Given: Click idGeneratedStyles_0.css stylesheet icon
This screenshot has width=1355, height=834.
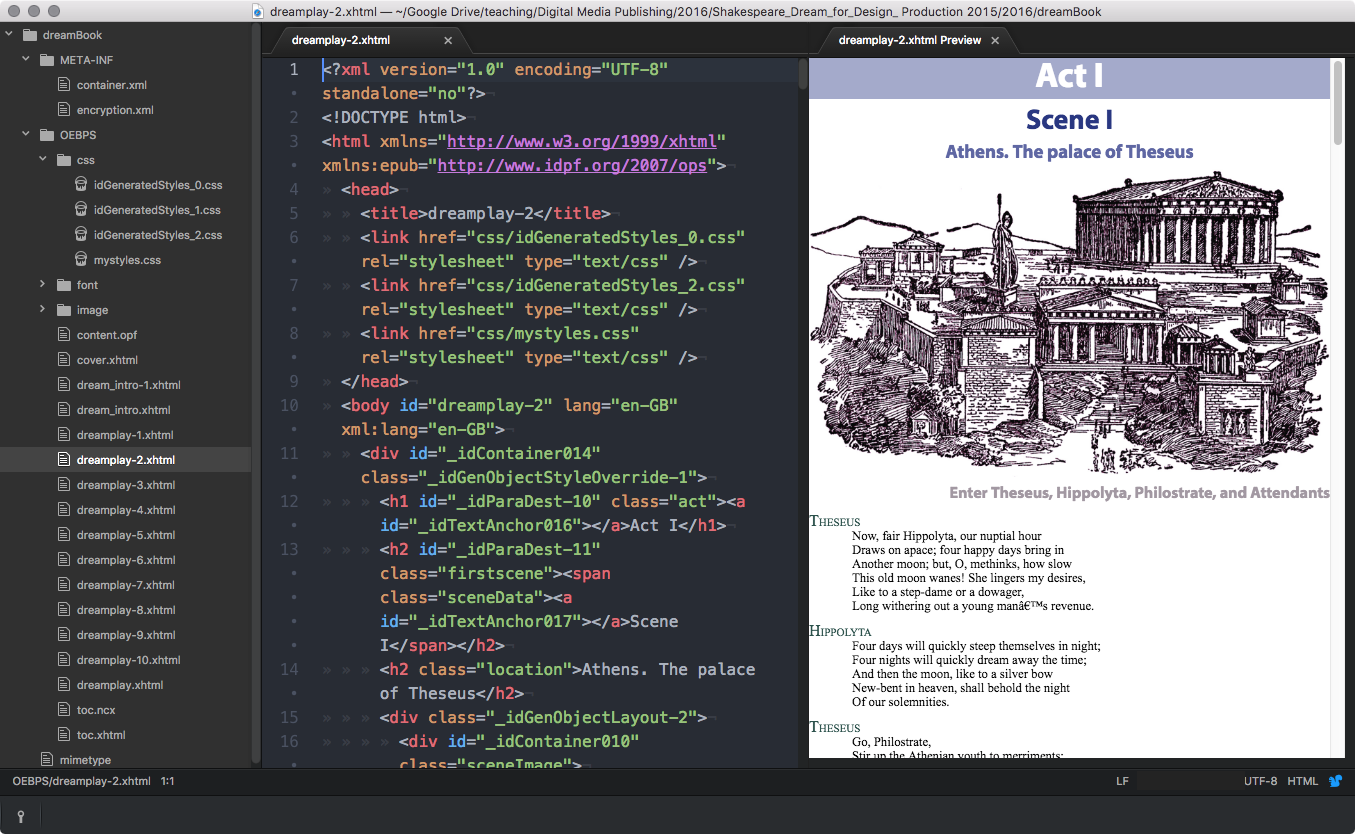Looking at the screenshot, I should coord(80,185).
